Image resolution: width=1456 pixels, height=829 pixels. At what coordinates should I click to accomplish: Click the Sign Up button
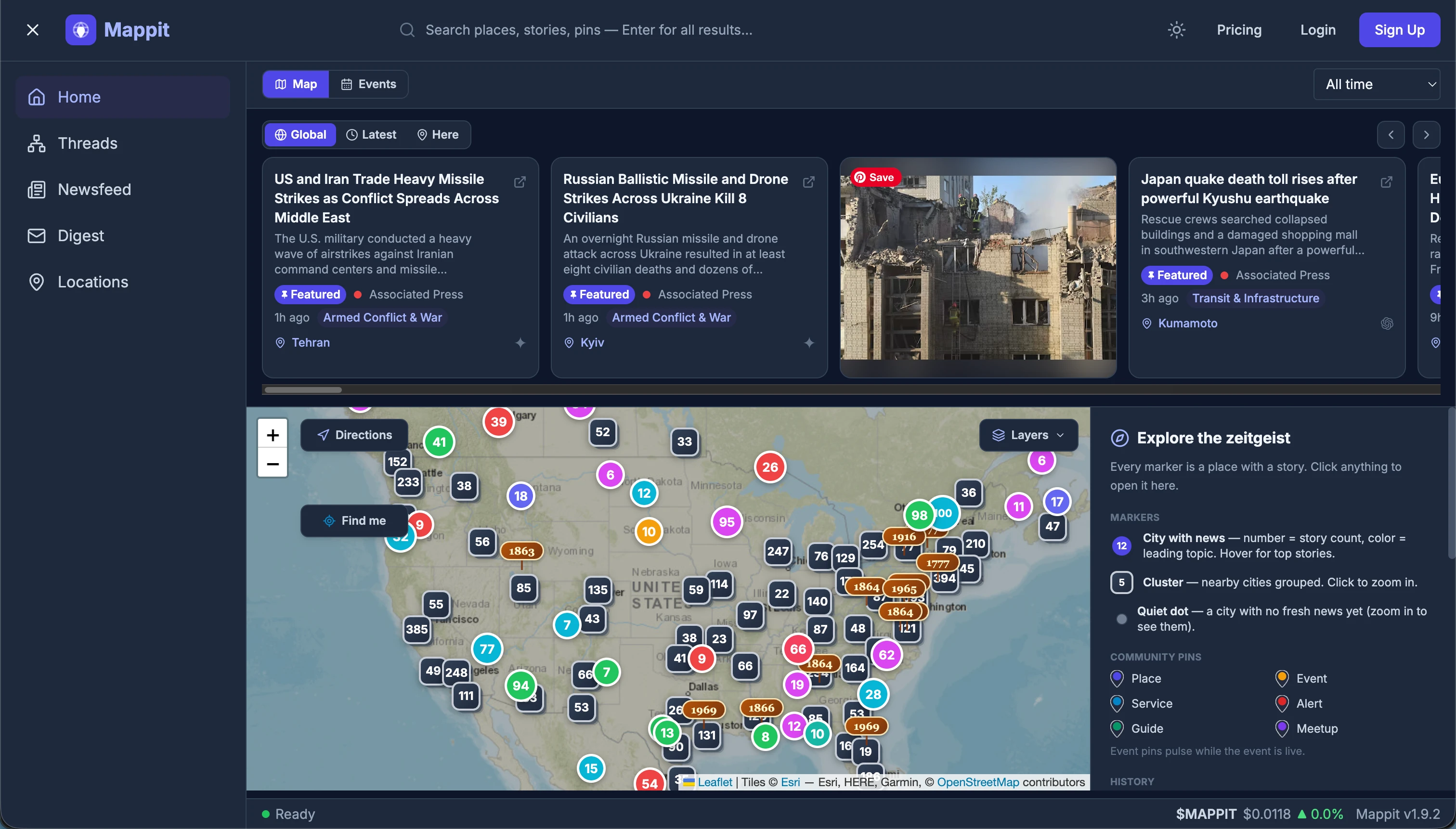coord(1399,30)
